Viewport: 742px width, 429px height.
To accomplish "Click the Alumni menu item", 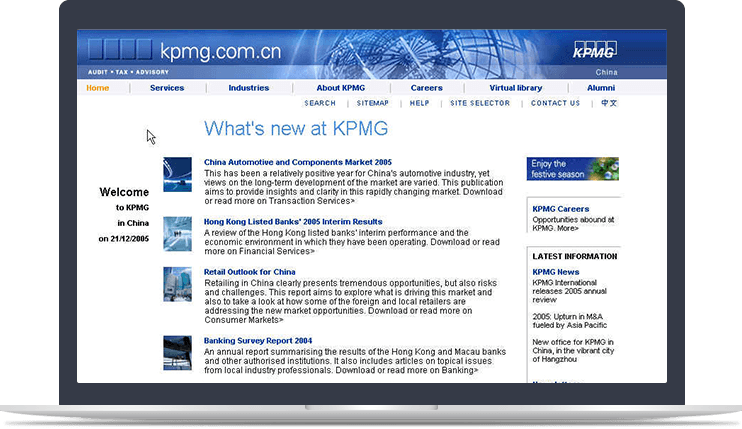I will point(601,88).
